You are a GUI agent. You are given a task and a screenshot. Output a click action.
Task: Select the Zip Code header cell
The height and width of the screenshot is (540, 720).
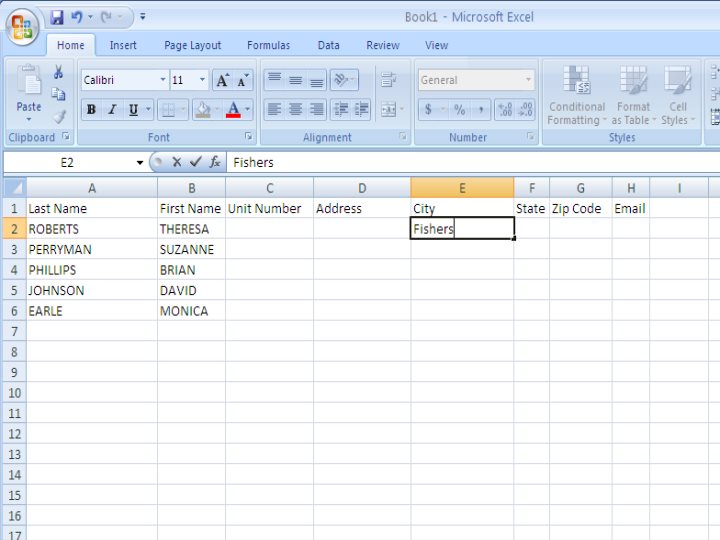(580, 208)
